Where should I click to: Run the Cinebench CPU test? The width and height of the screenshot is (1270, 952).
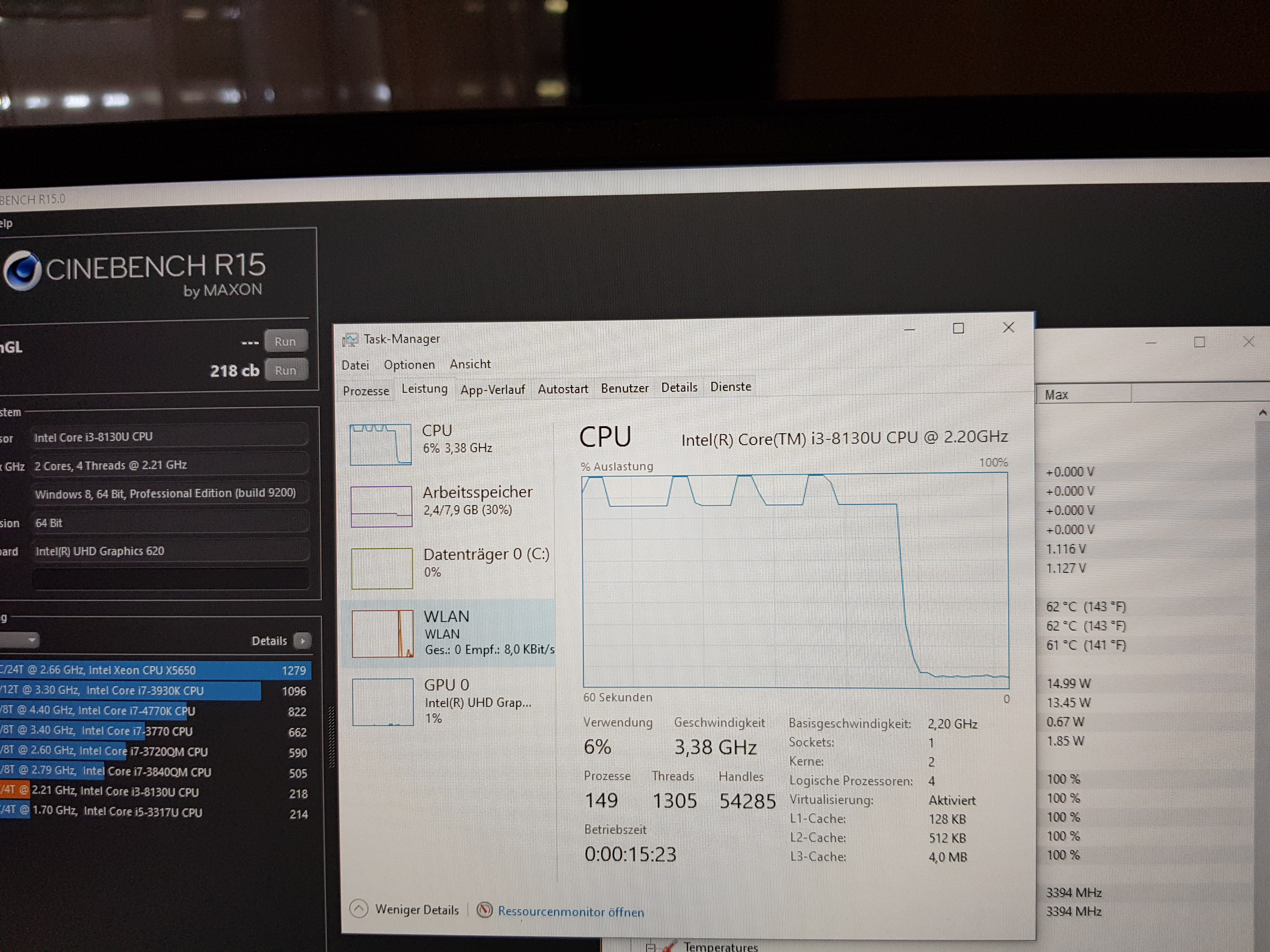(285, 370)
